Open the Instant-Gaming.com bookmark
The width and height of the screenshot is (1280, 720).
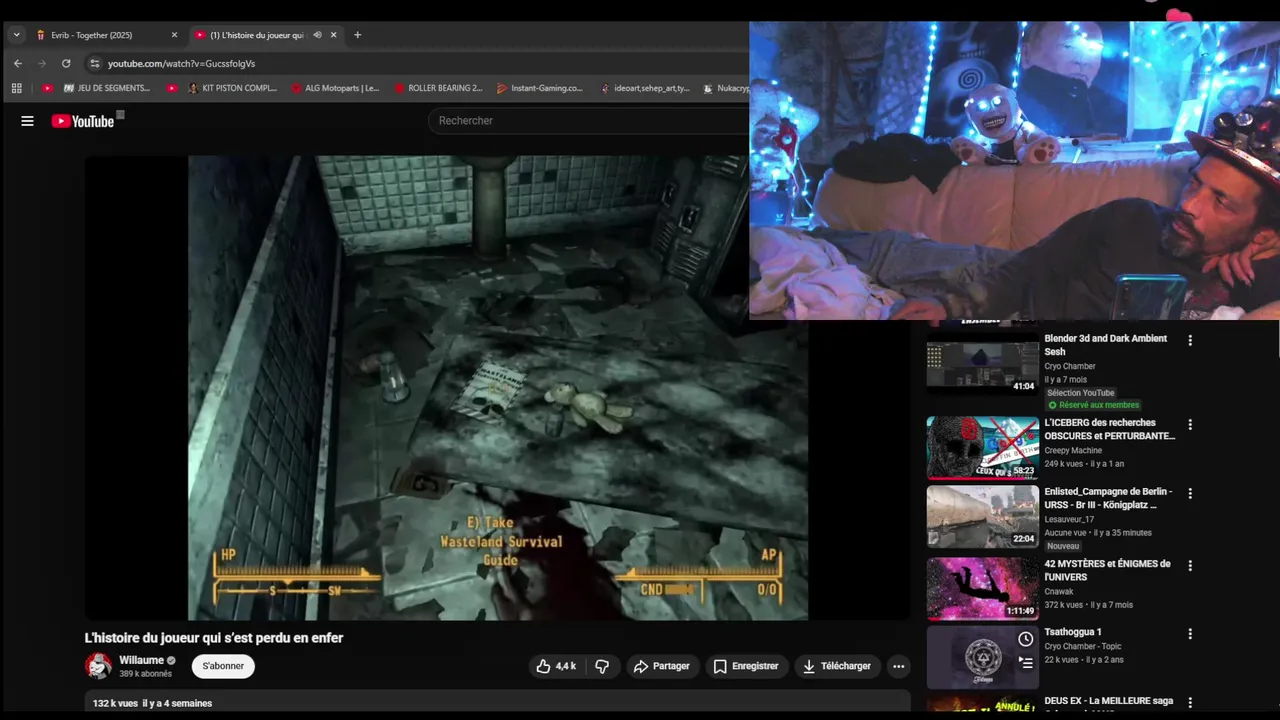coord(540,88)
